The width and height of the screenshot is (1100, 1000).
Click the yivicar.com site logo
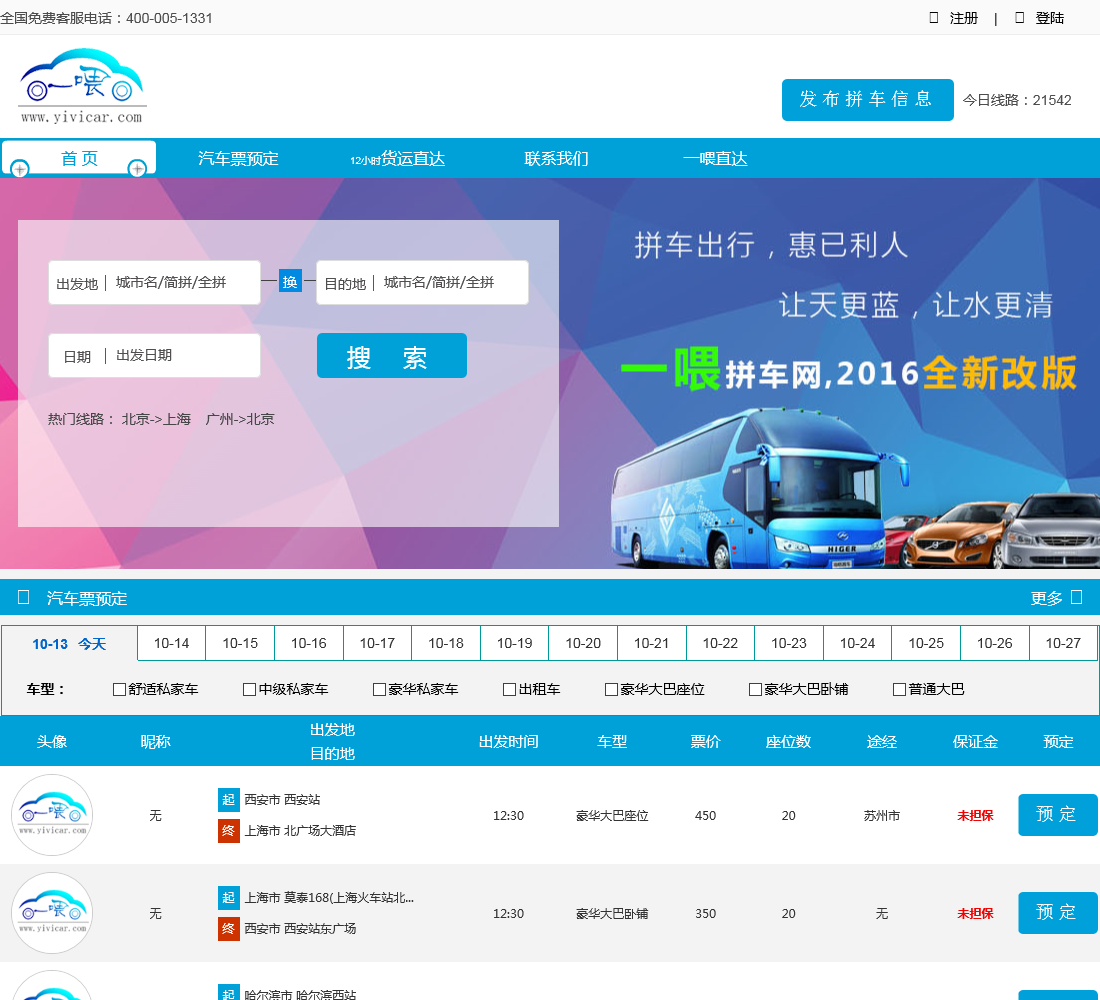click(x=81, y=86)
